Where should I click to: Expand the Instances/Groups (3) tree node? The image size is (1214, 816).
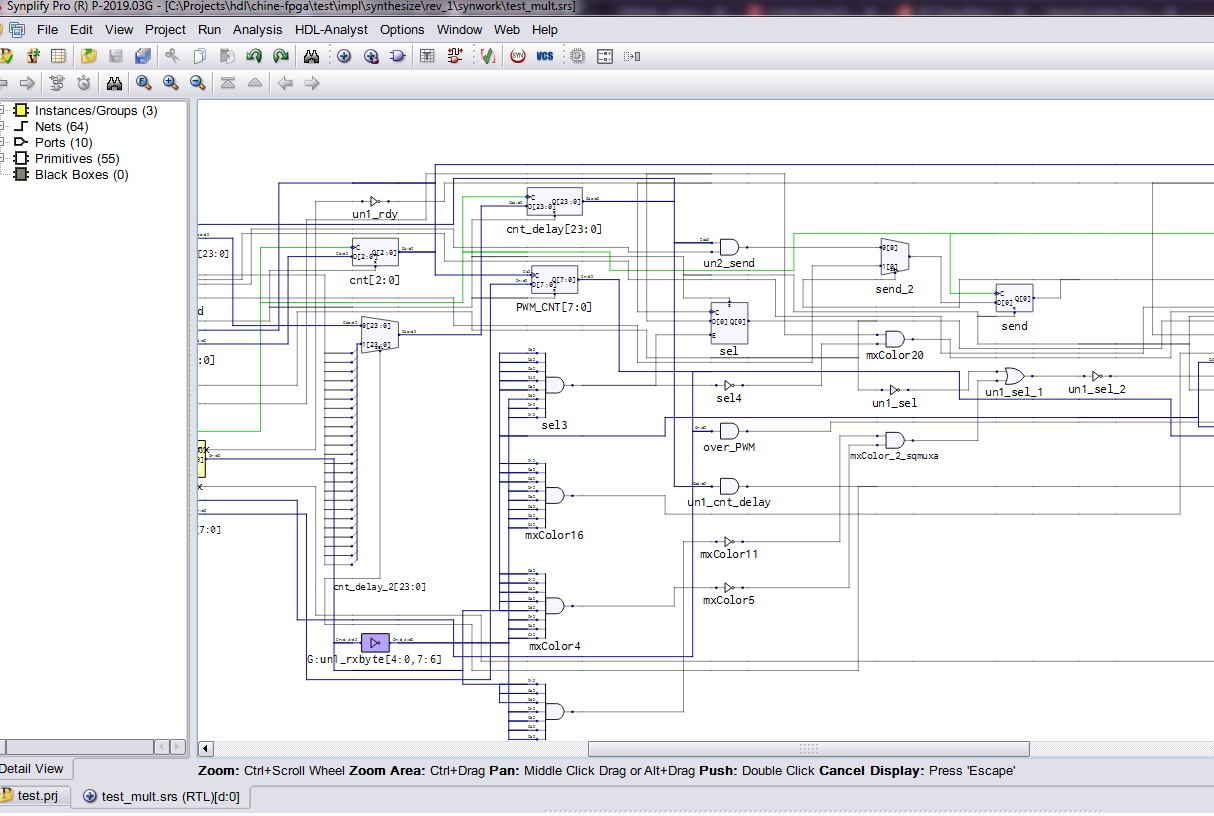[x=3, y=111]
